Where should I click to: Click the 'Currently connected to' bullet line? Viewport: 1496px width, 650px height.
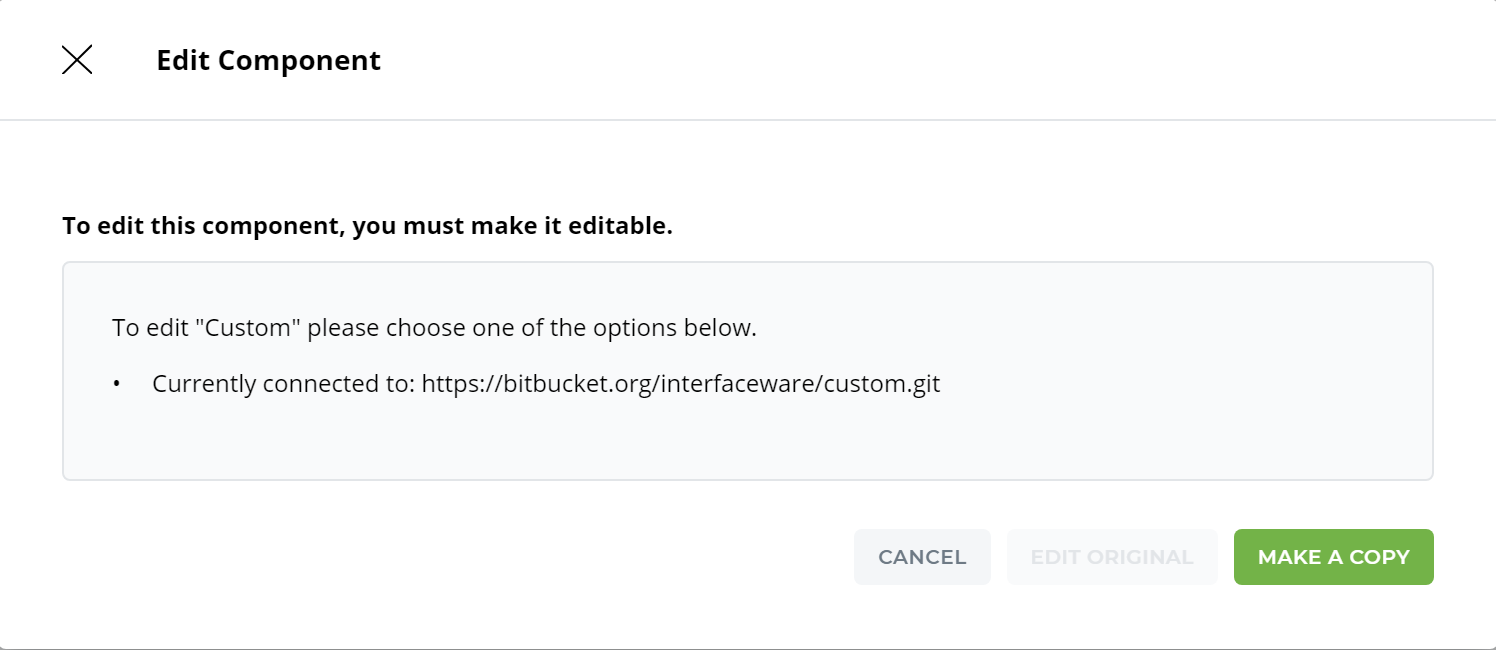tap(545, 383)
